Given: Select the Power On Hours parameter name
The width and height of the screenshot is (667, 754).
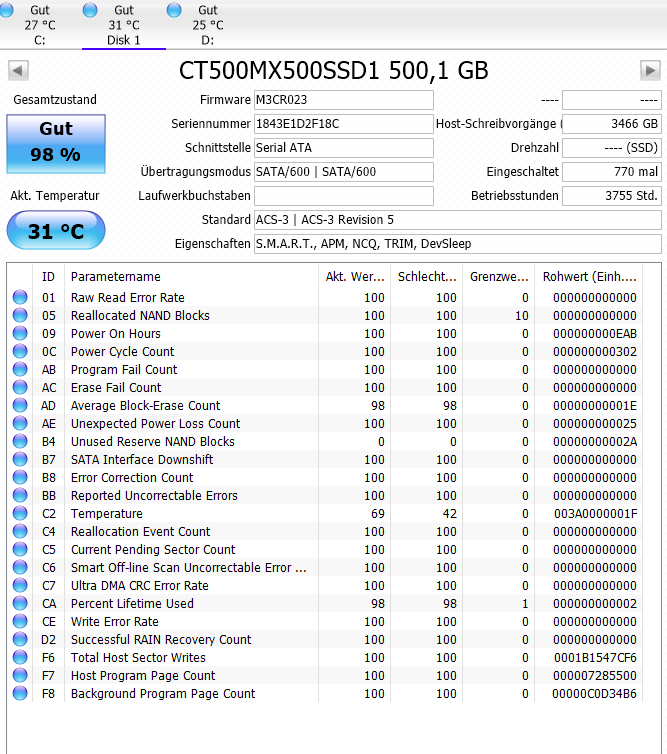Looking at the screenshot, I should [x=115, y=334].
